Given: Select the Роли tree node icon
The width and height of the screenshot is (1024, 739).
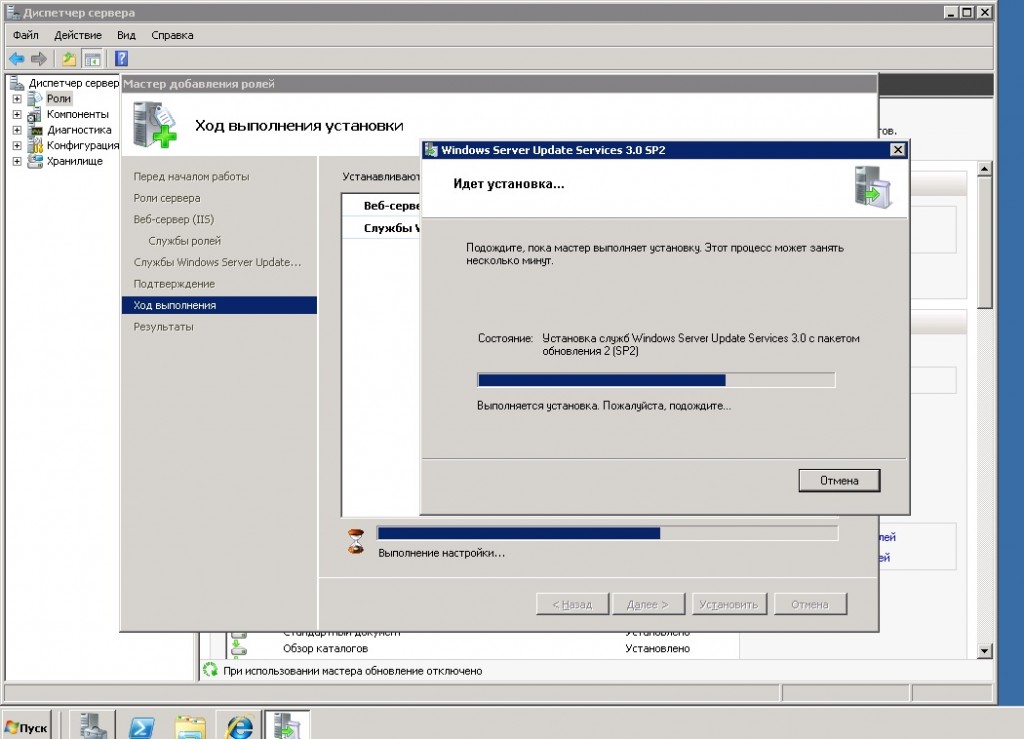Looking at the screenshot, I should coord(35,99).
